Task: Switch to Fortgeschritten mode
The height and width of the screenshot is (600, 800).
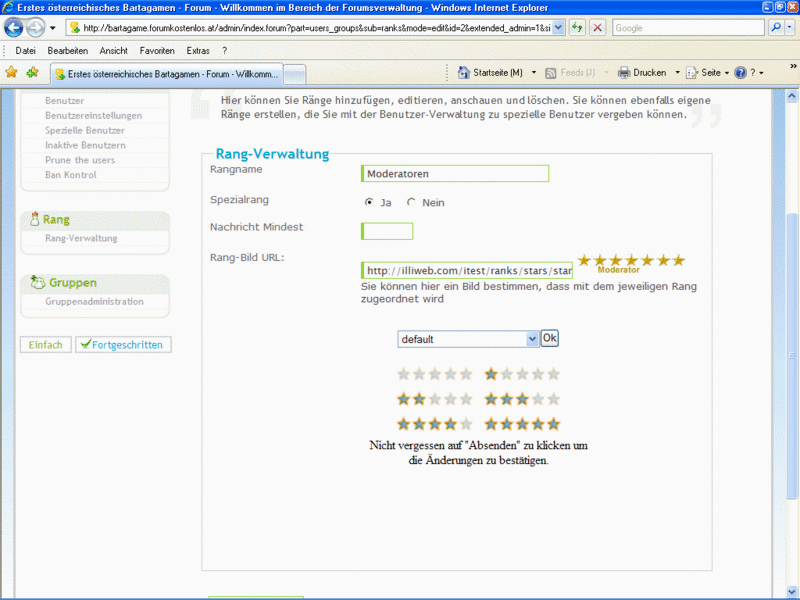Action: (x=123, y=345)
